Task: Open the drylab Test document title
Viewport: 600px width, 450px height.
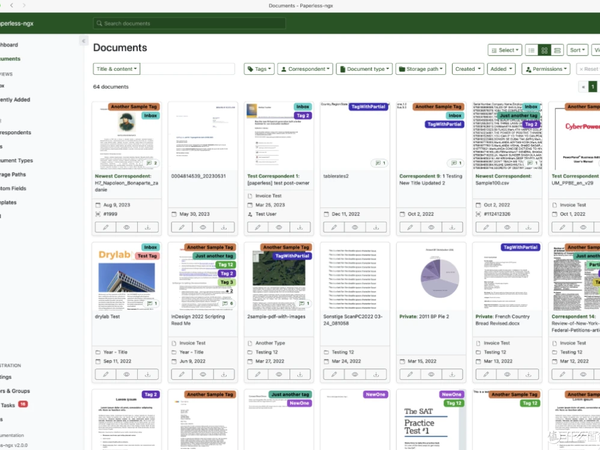Action: click(x=108, y=316)
